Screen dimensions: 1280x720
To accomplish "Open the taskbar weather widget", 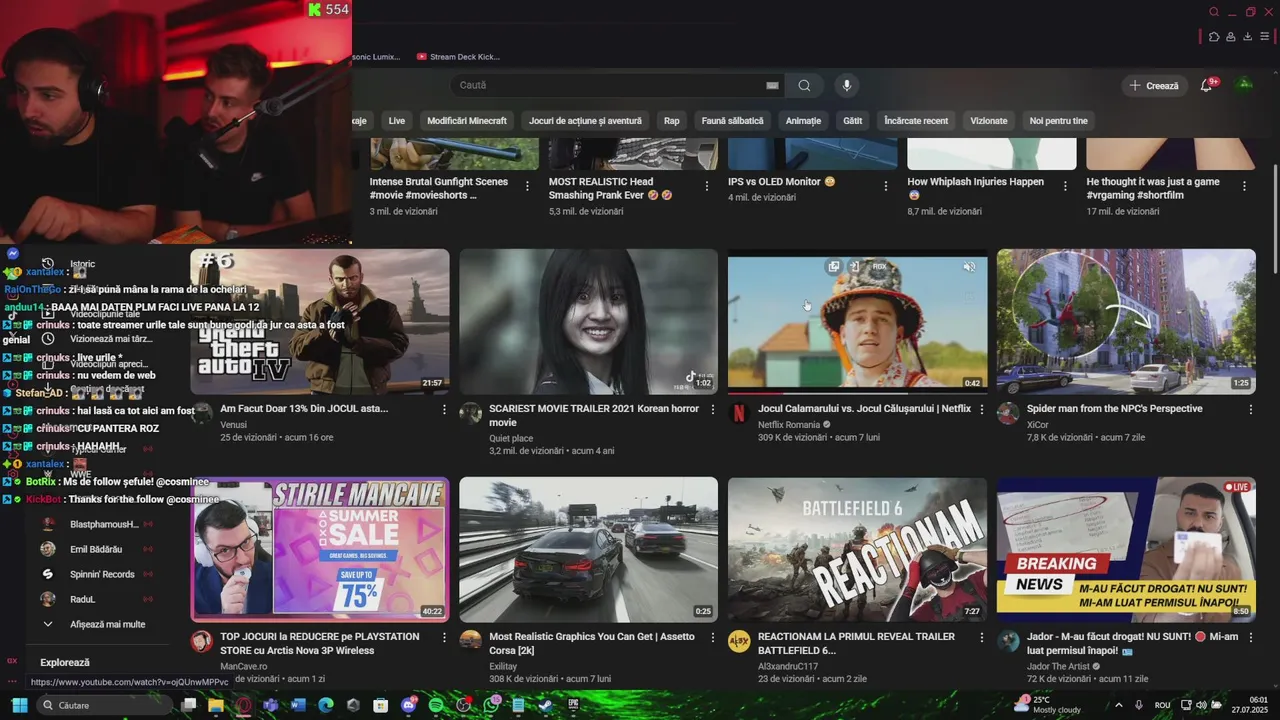I will click(x=1047, y=705).
